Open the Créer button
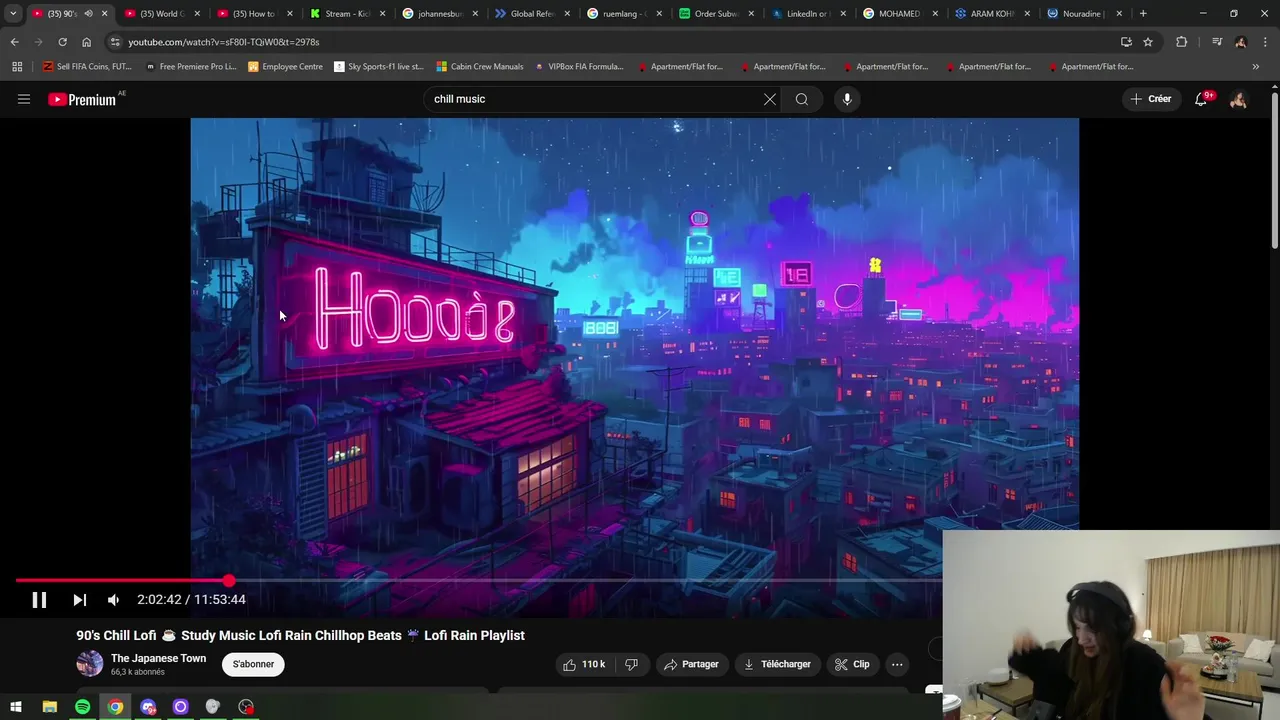This screenshot has width=1280, height=720. [1150, 99]
